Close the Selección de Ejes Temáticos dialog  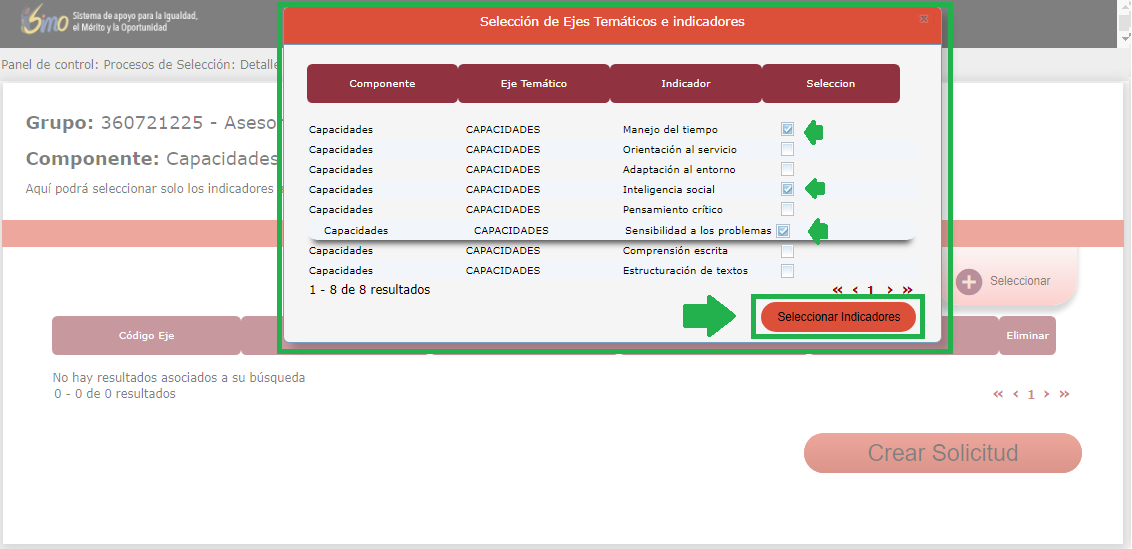pos(923,18)
